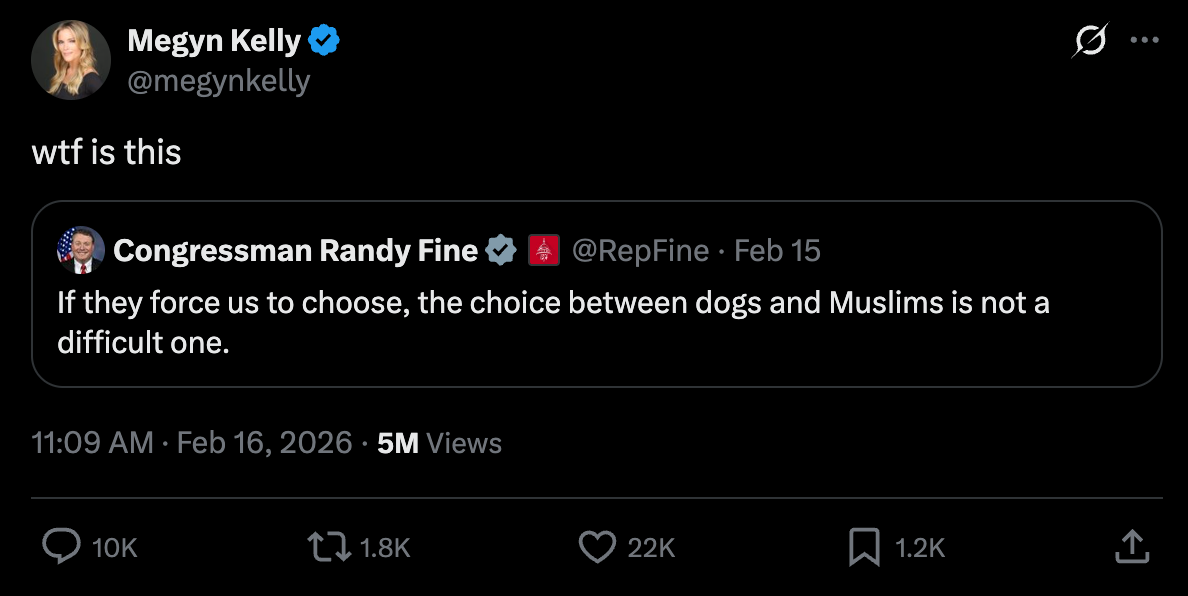Click the 1.8K repost count
Screen dimensions: 1188x596
point(383,547)
